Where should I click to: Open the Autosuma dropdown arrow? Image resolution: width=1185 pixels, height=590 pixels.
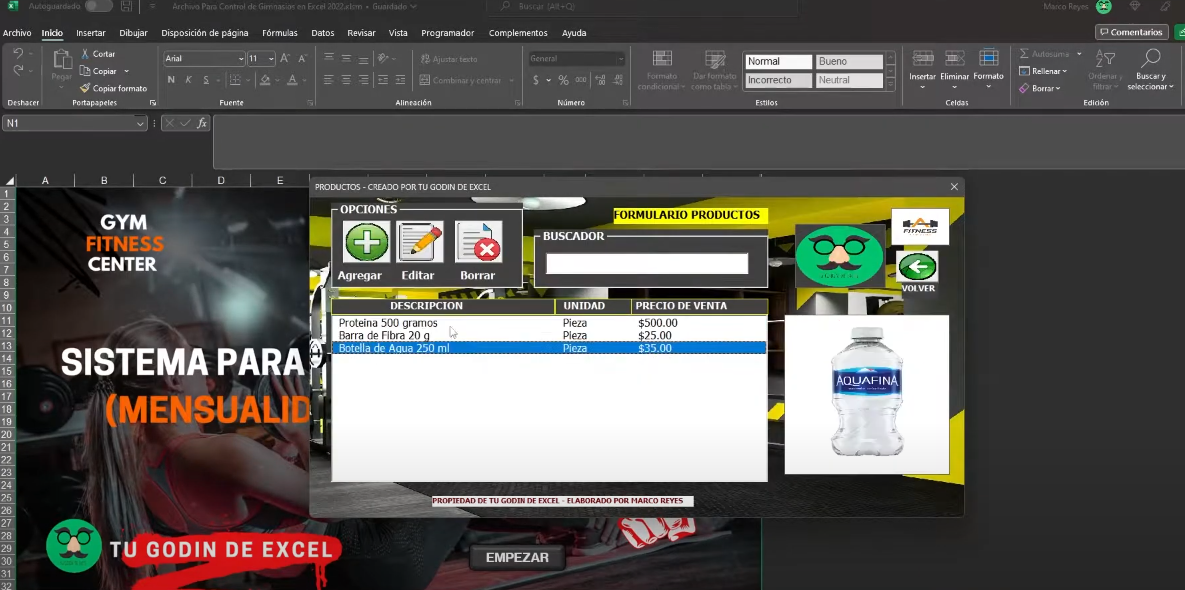1079,54
